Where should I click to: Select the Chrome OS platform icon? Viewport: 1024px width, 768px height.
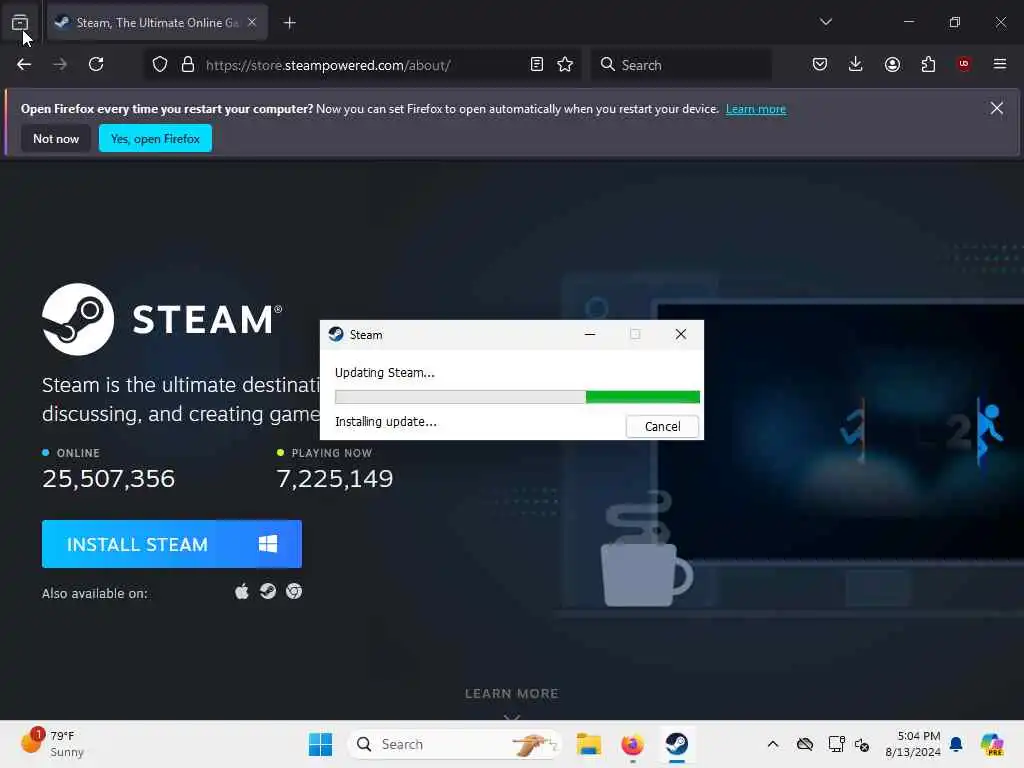pos(294,592)
